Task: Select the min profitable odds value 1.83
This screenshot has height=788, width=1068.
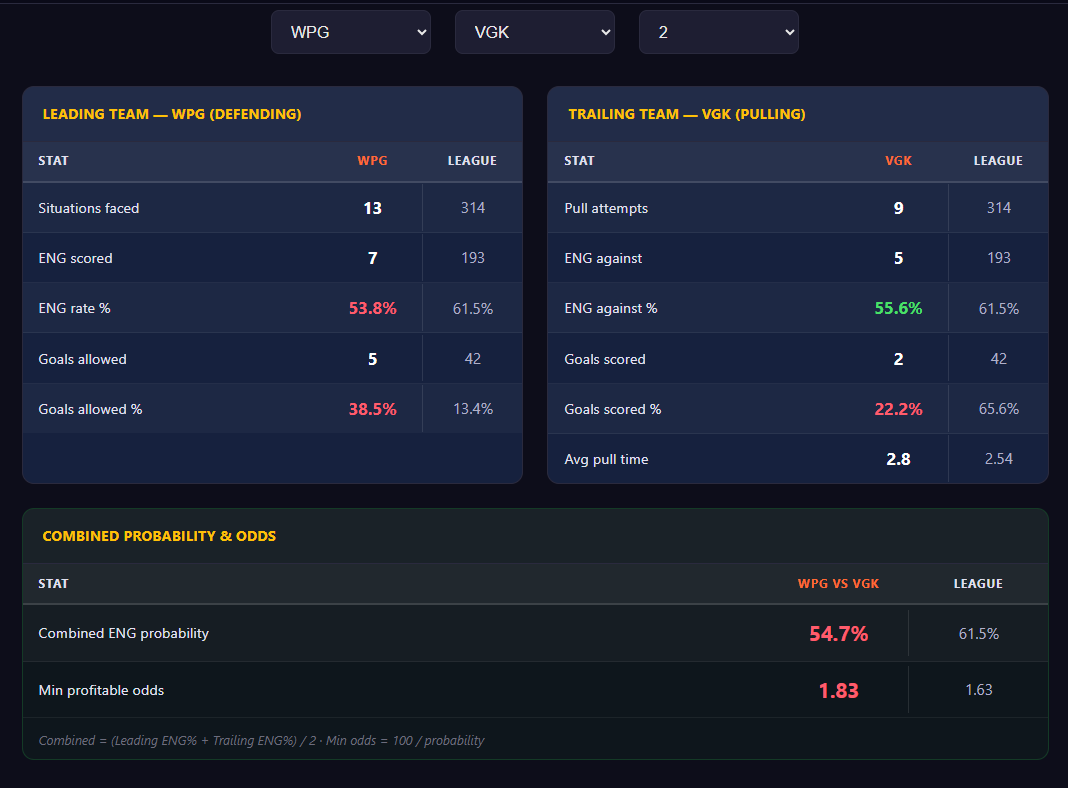Action: [838, 691]
